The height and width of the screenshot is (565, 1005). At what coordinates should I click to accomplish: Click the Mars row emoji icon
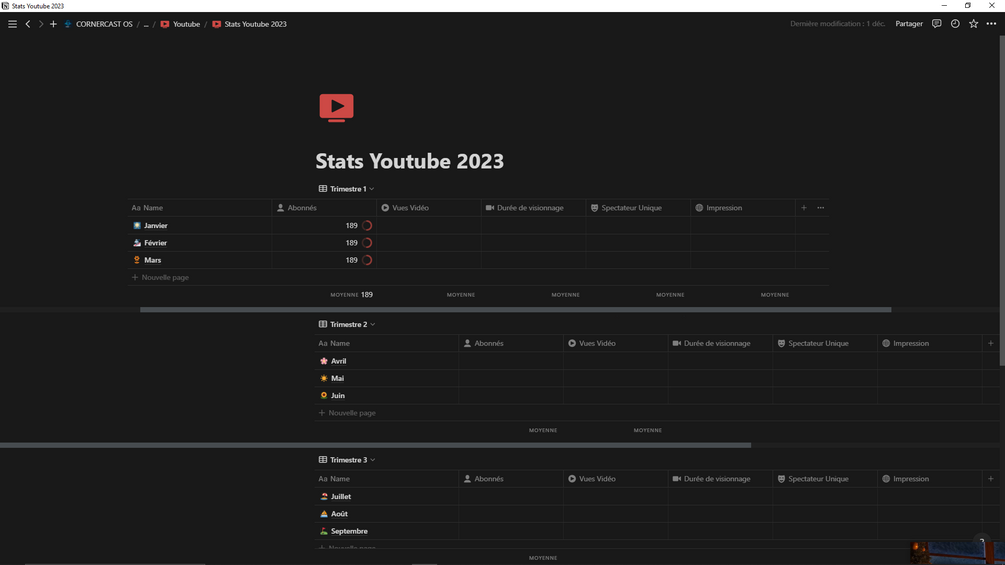[137, 260]
